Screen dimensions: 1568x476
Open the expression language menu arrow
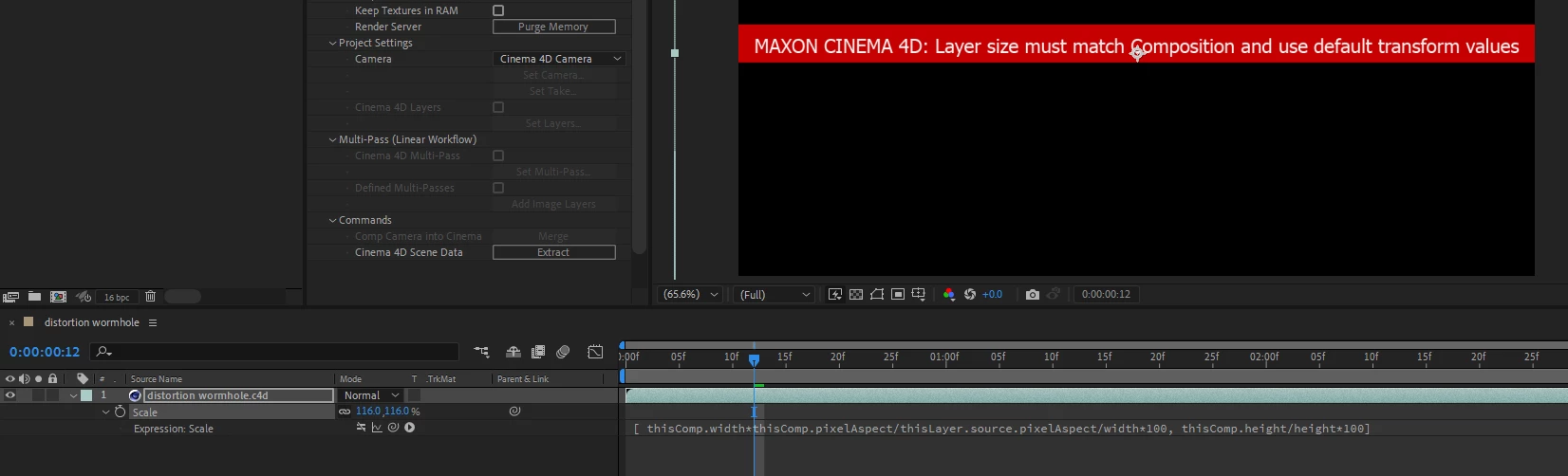(410, 428)
